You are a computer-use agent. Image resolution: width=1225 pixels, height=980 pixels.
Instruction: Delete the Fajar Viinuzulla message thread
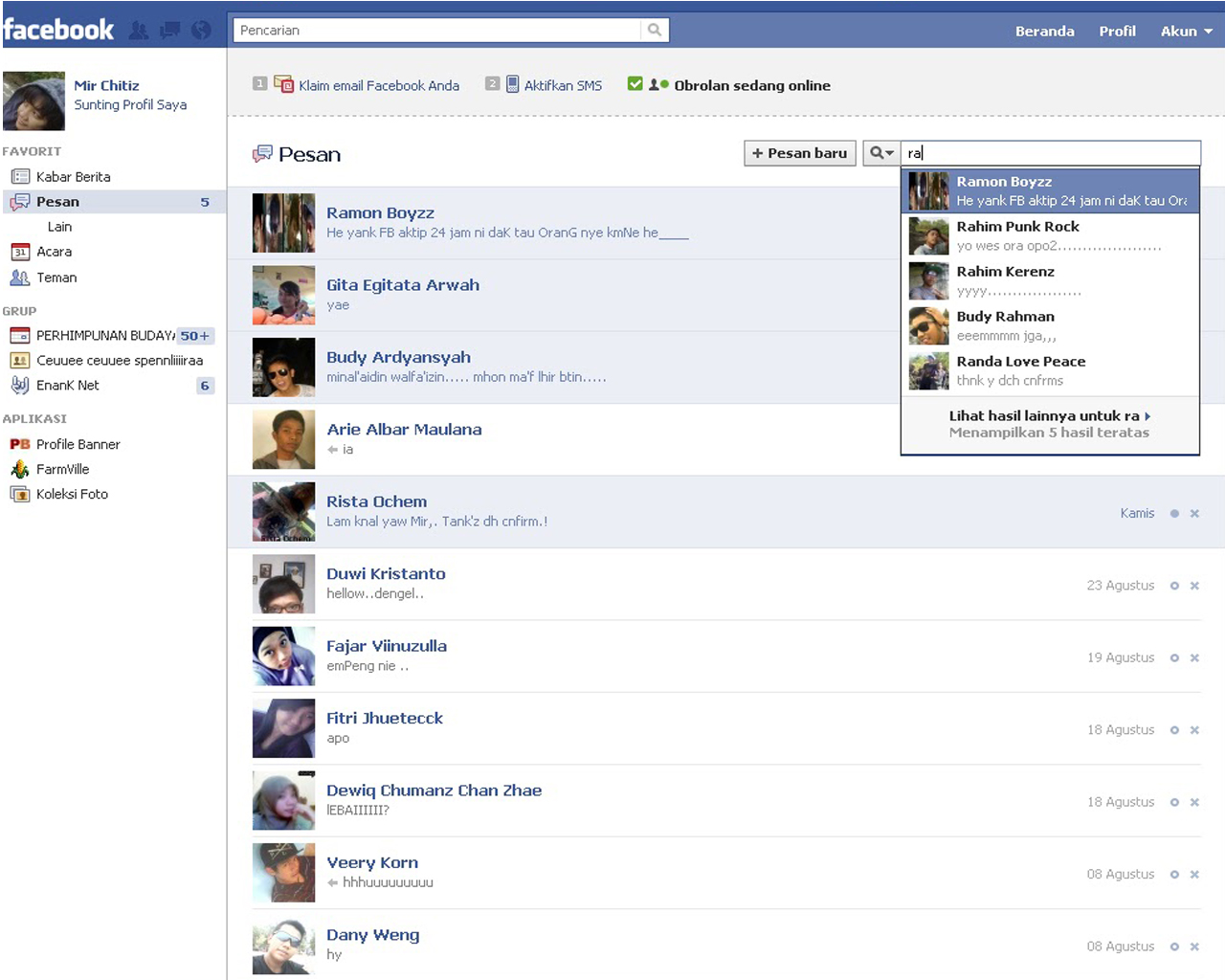(x=1194, y=658)
